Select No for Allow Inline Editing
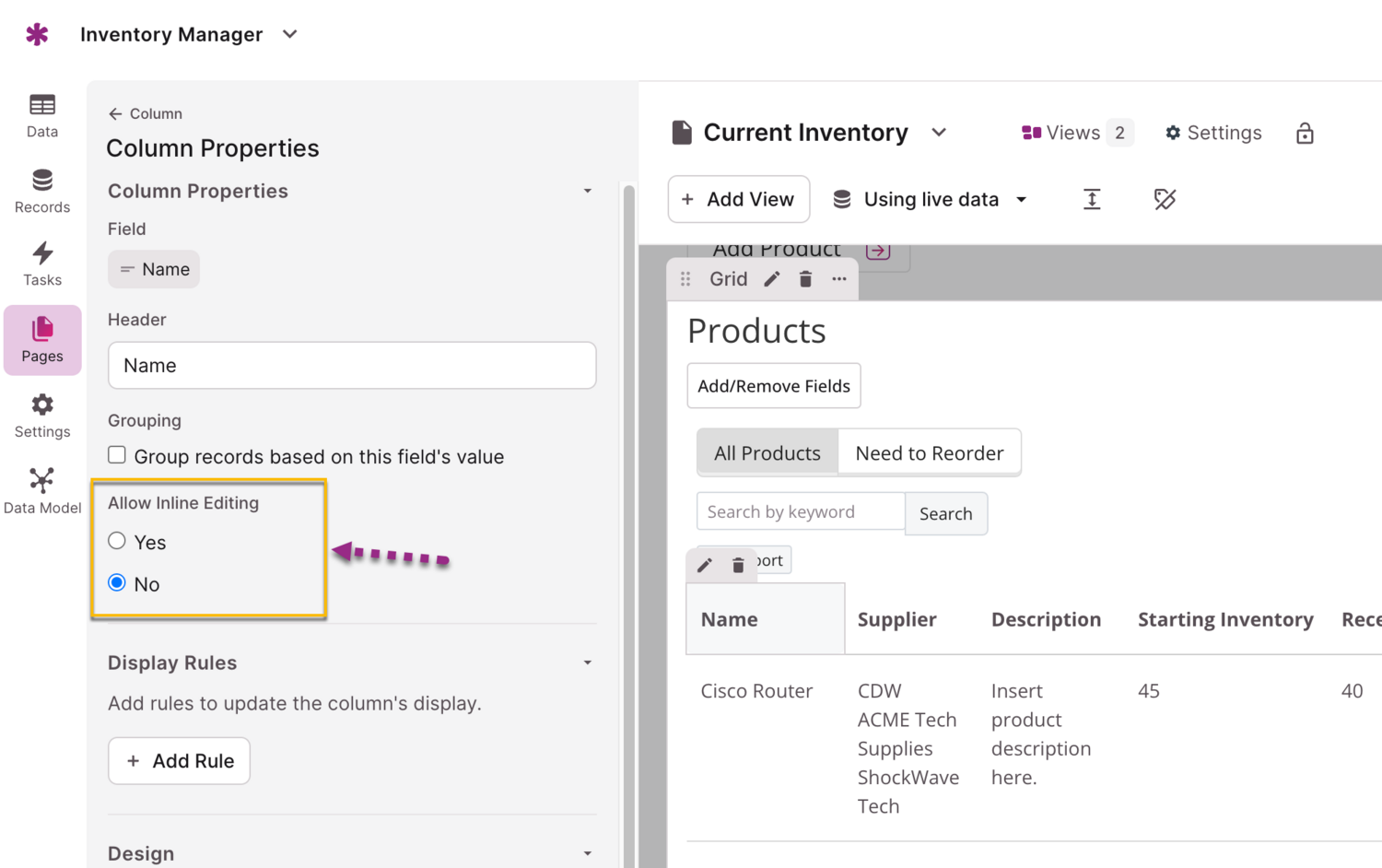 [117, 582]
